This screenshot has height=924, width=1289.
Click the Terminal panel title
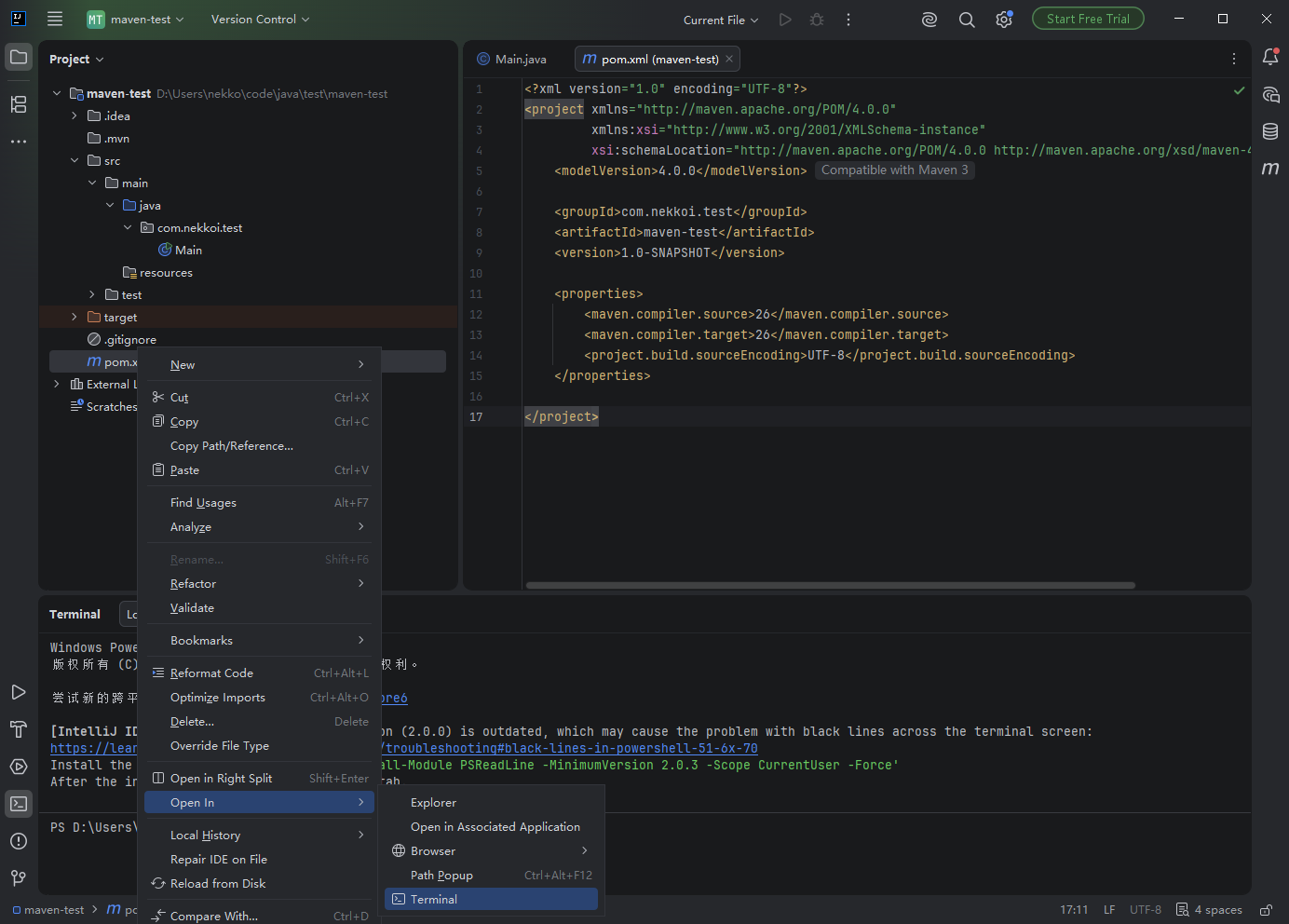[75, 614]
